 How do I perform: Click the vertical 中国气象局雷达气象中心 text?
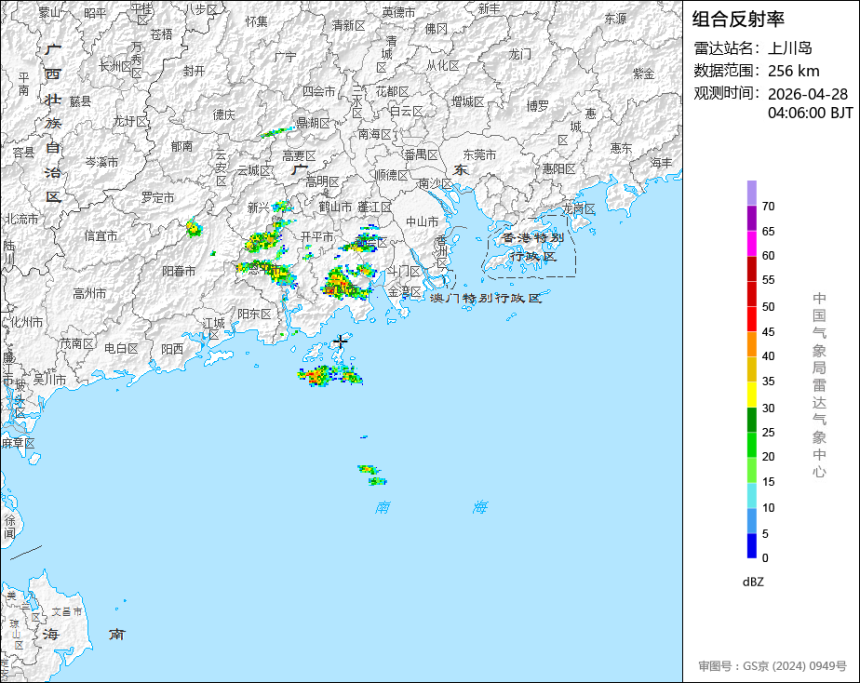coord(819,385)
